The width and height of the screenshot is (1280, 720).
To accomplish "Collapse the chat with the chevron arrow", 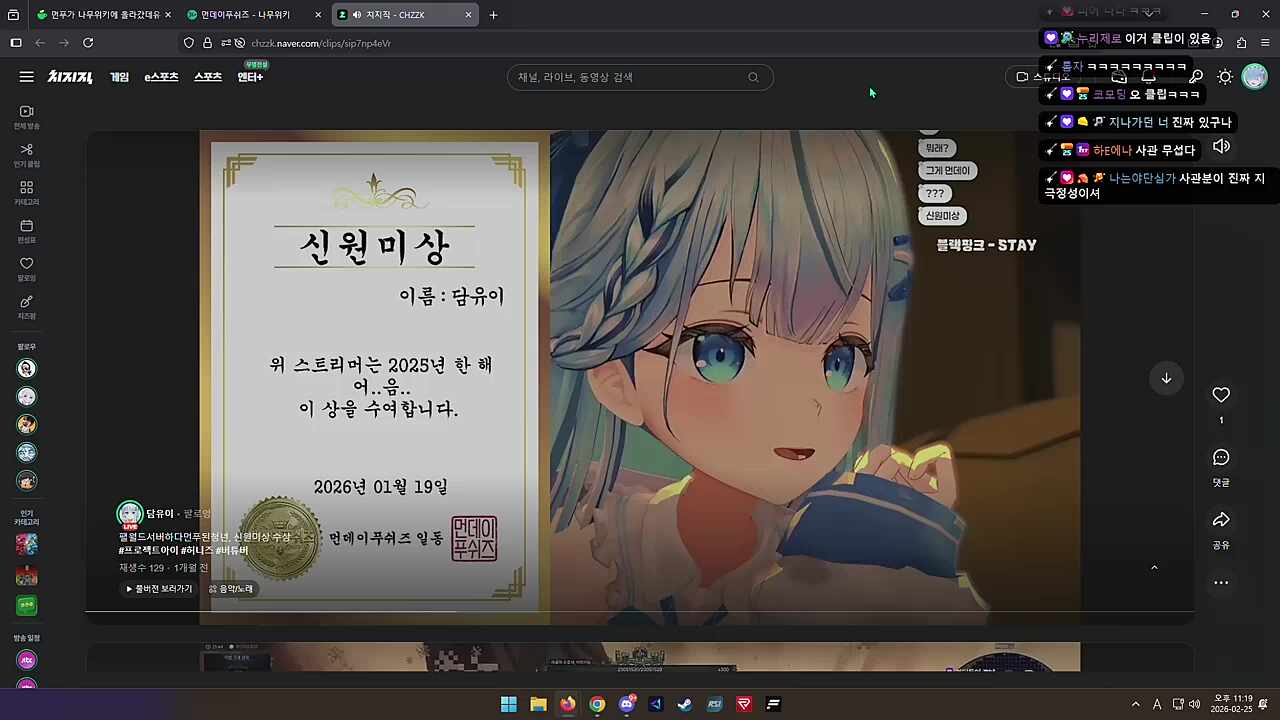I will click(x=1155, y=567).
